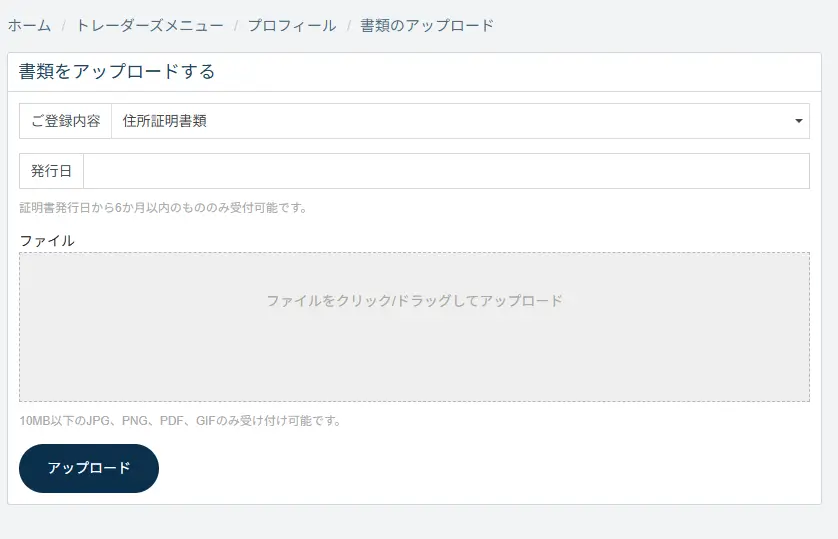The image size is (838, 539).
Task: Click the 書類のアップロード breadcrumb item
Action: pyautogui.click(x=427, y=25)
